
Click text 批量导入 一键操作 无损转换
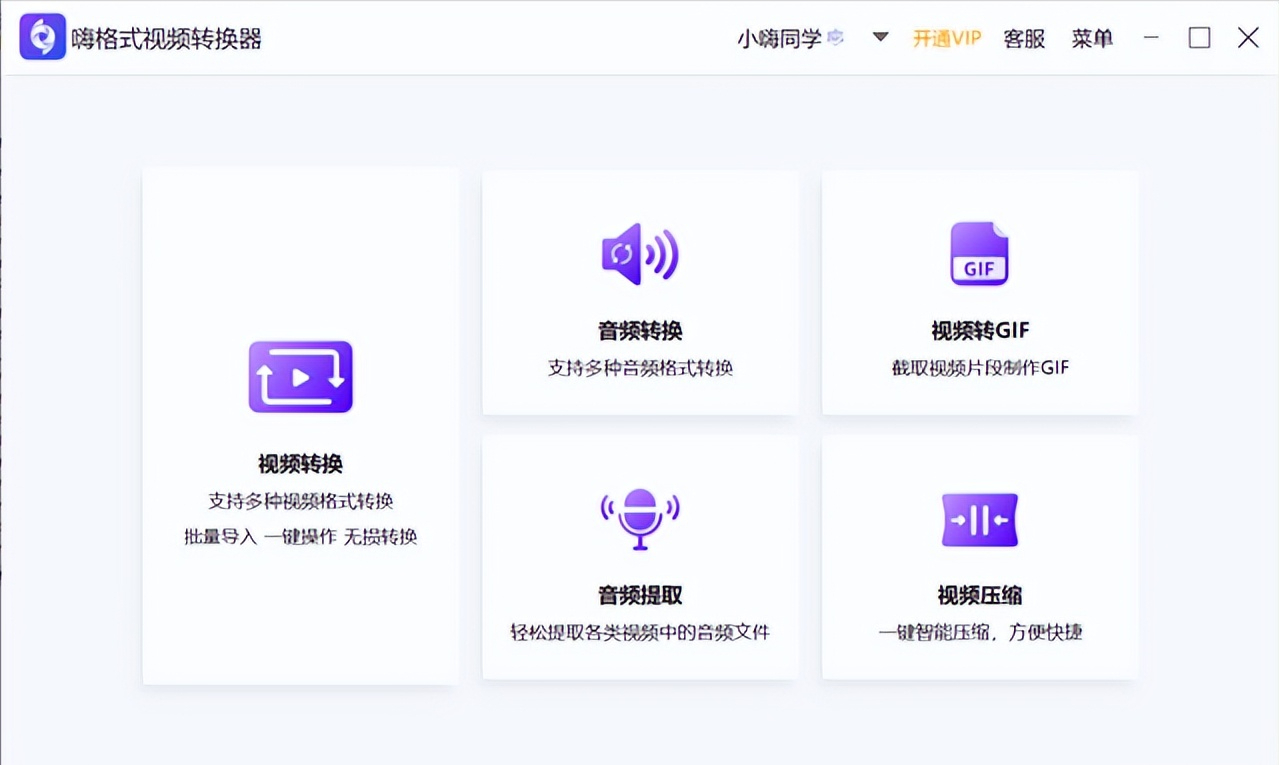300,537
